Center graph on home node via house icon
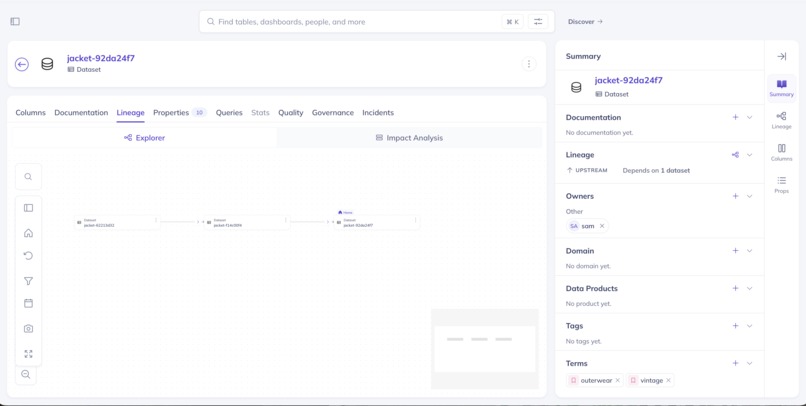Screen dimensions: 806x406 tap(28, 233)
